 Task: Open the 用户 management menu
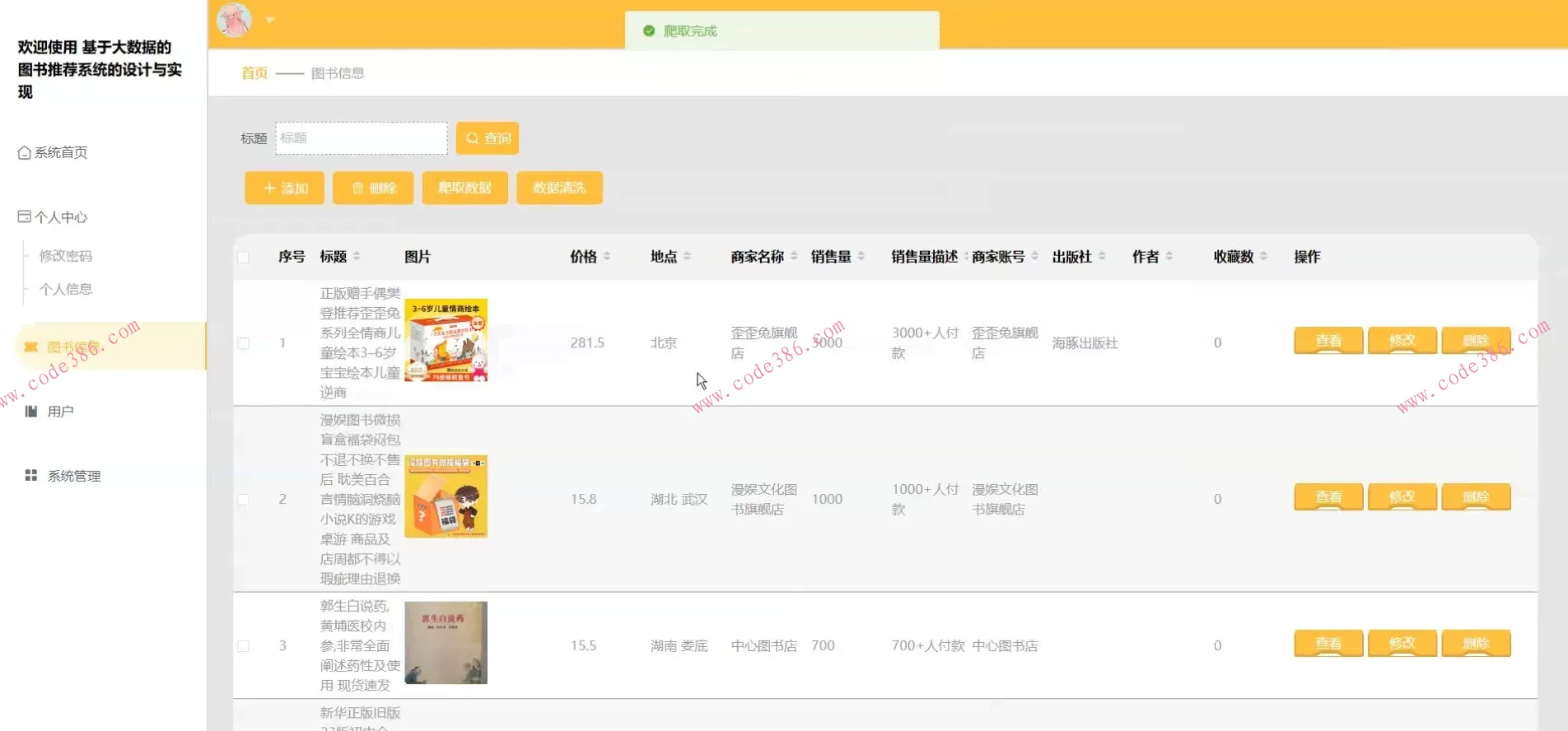[49, 411]
